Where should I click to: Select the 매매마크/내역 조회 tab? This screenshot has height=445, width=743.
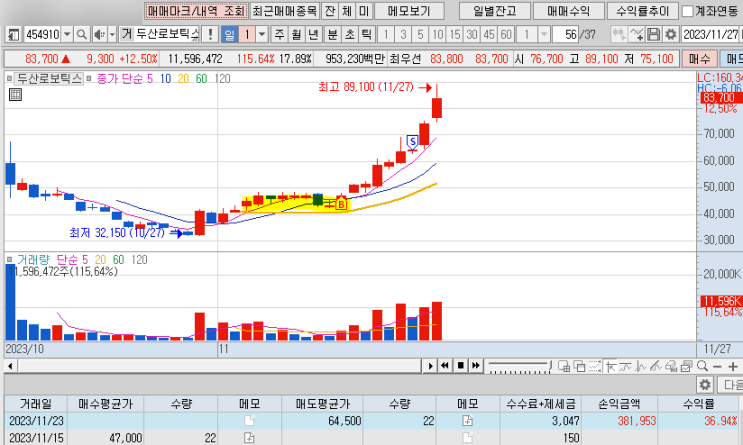pyautogui.click(x=196, y=11)
